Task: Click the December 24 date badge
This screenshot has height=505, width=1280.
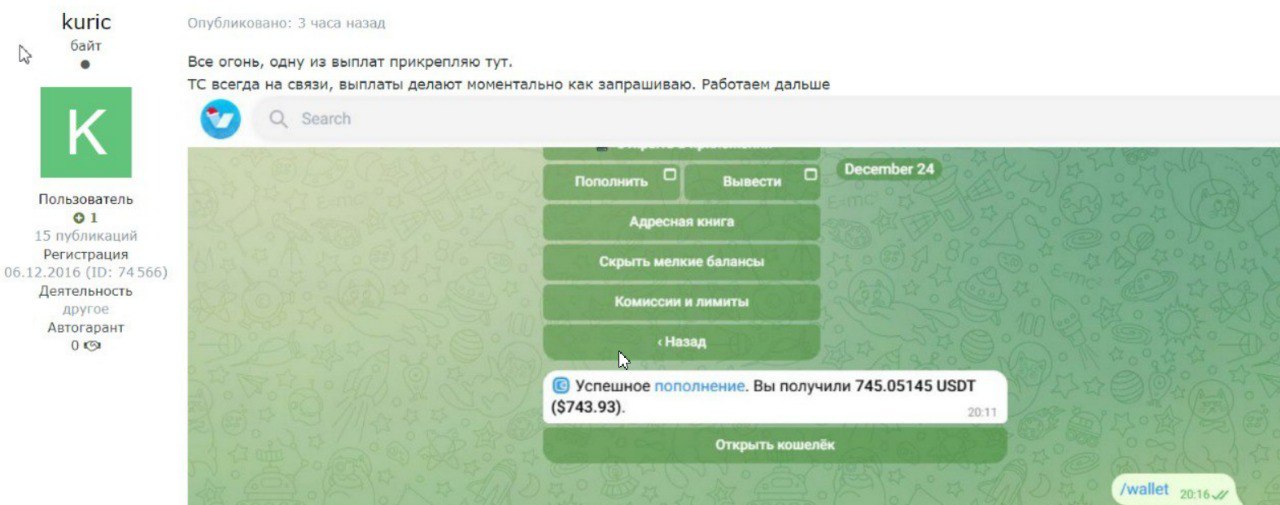Action: [889, 169]
